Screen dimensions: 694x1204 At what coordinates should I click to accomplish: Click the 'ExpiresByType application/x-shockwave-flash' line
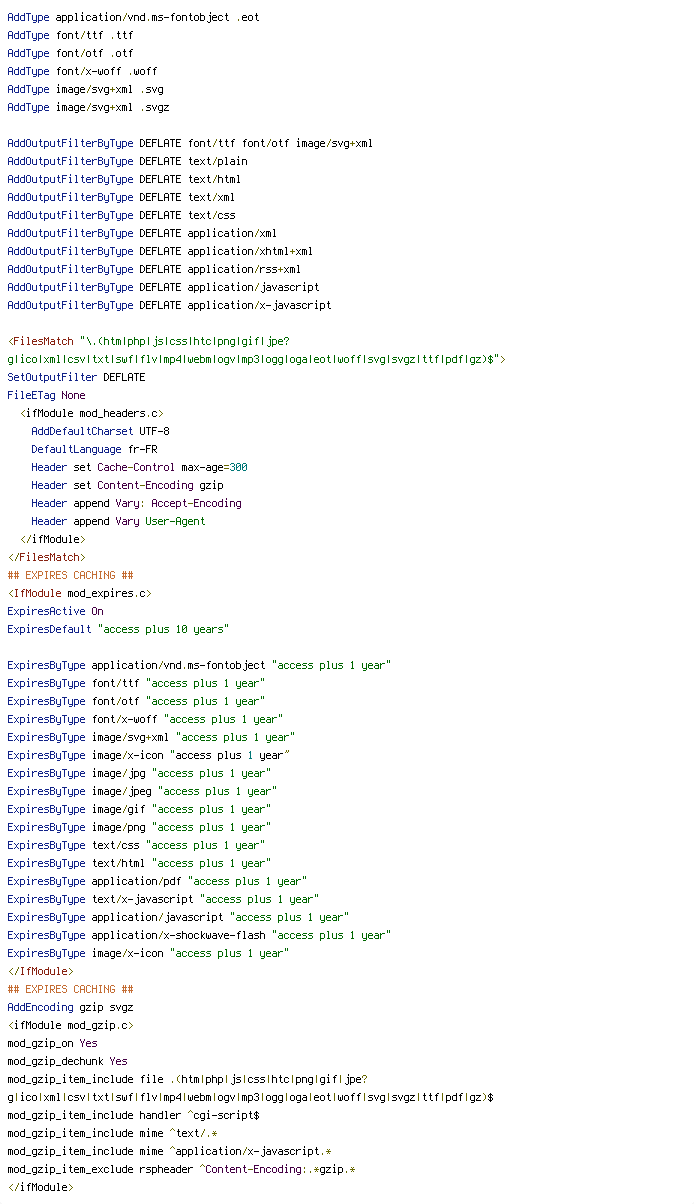coord(199,935)
